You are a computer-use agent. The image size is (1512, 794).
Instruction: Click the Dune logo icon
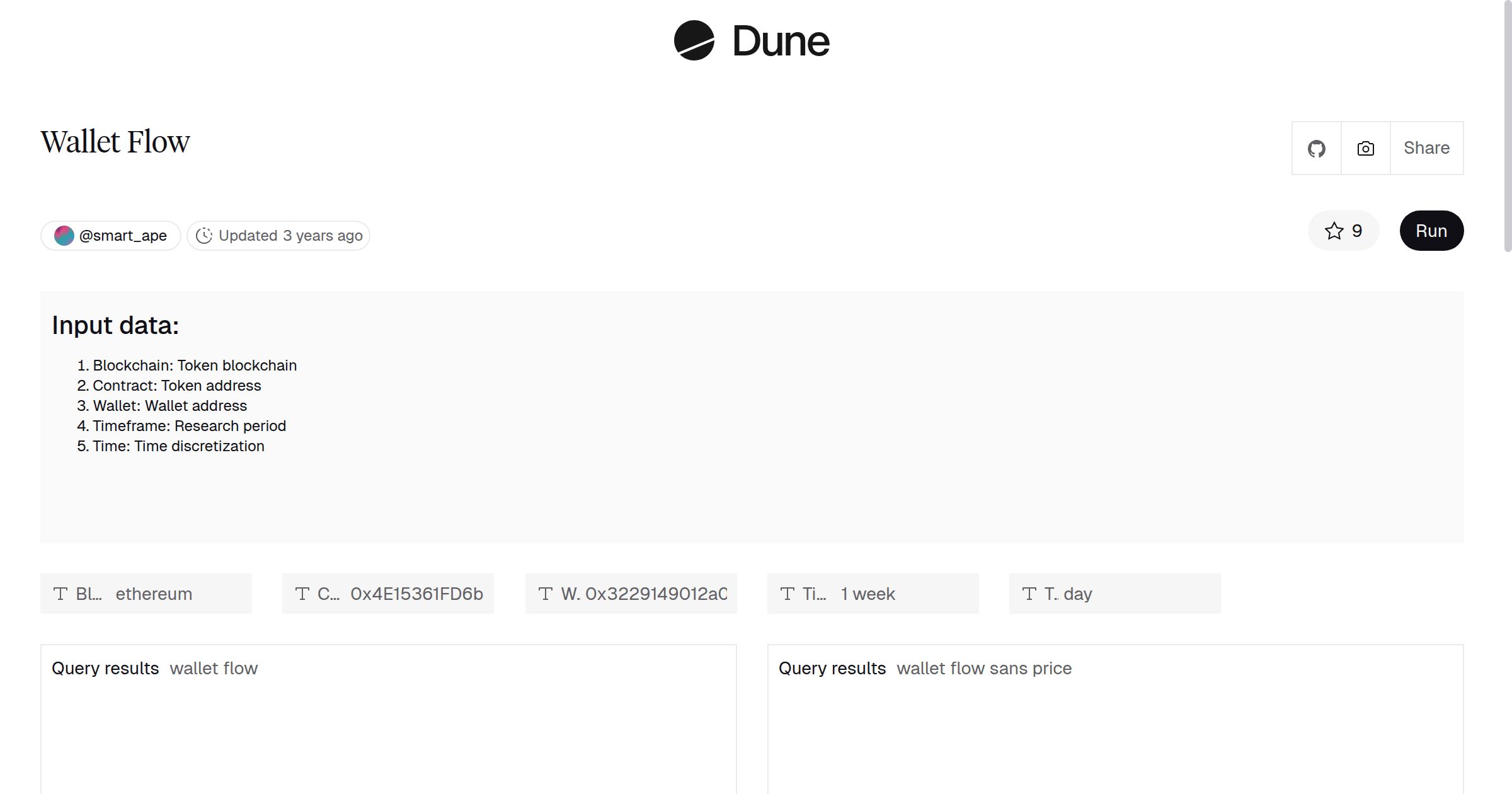tap(694, 40)
